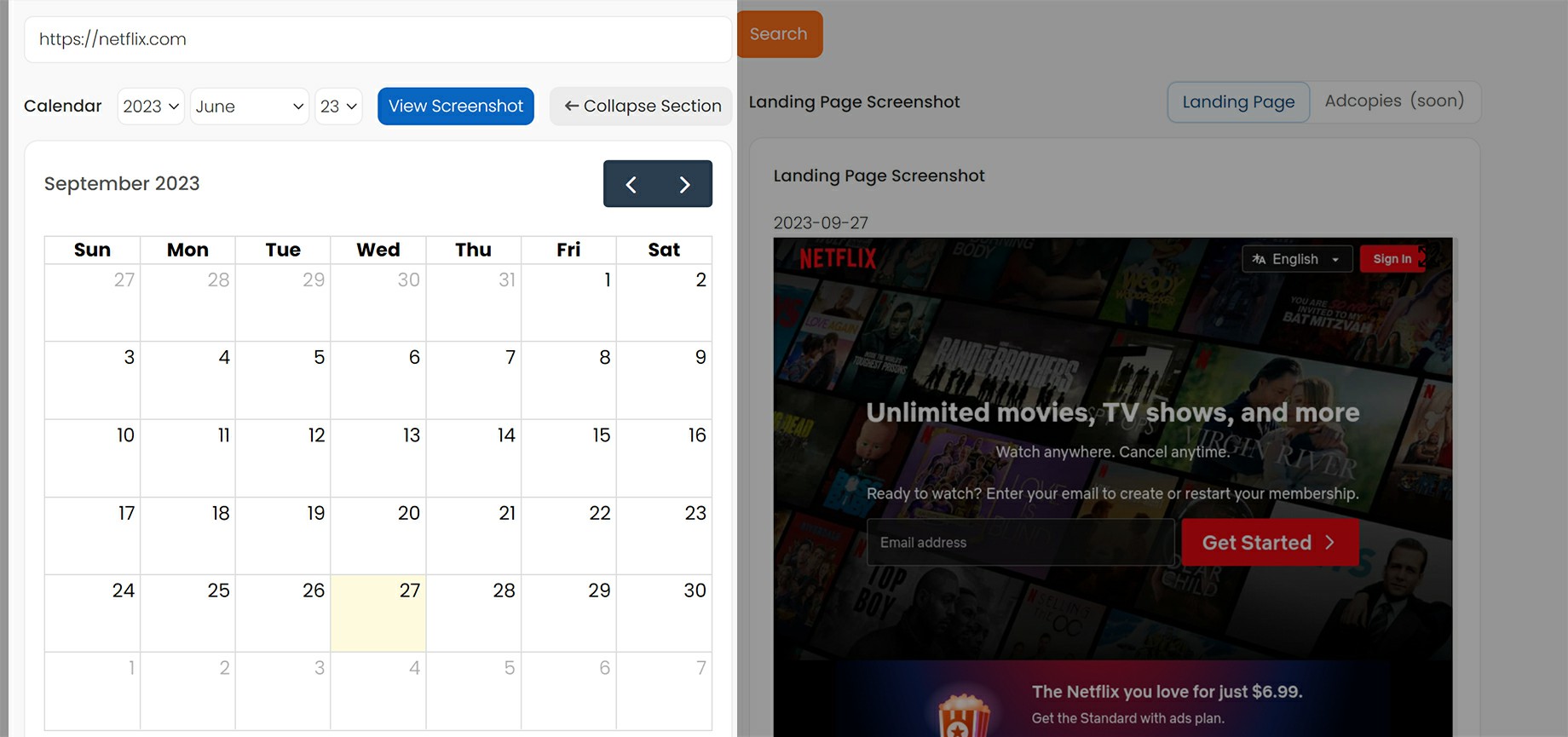The width and height of the screenshot is (1568, 737).
Task: Select September 19 in calendar
Action: pos(283,536)
